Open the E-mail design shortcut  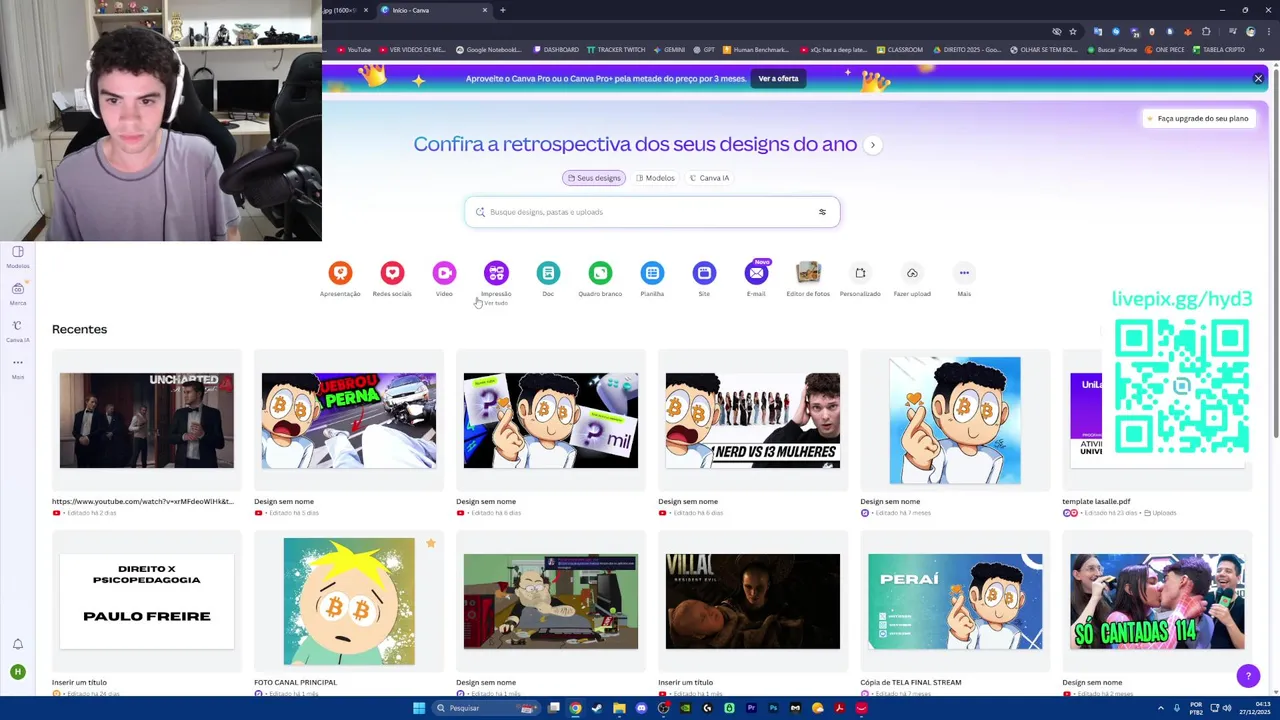point(756,272)
